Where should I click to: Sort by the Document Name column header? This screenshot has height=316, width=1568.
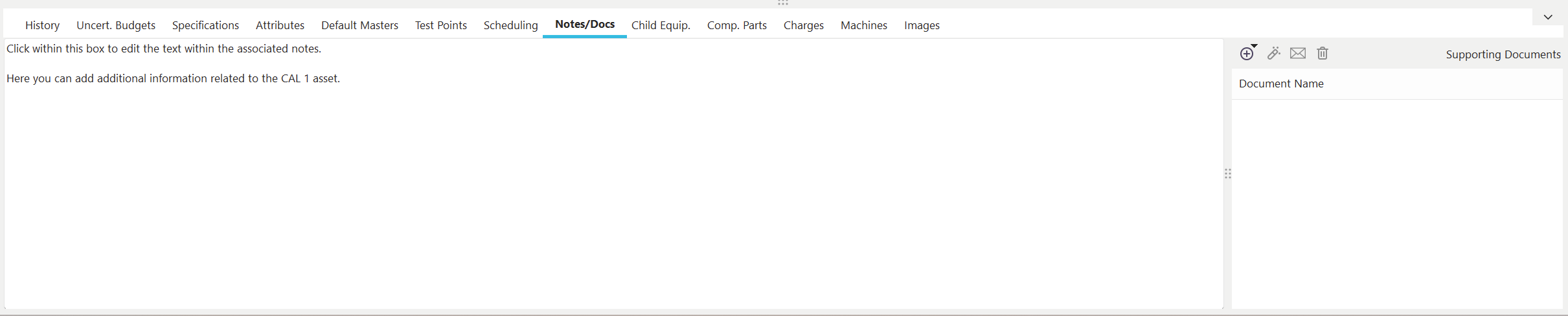click(1281, 84)
